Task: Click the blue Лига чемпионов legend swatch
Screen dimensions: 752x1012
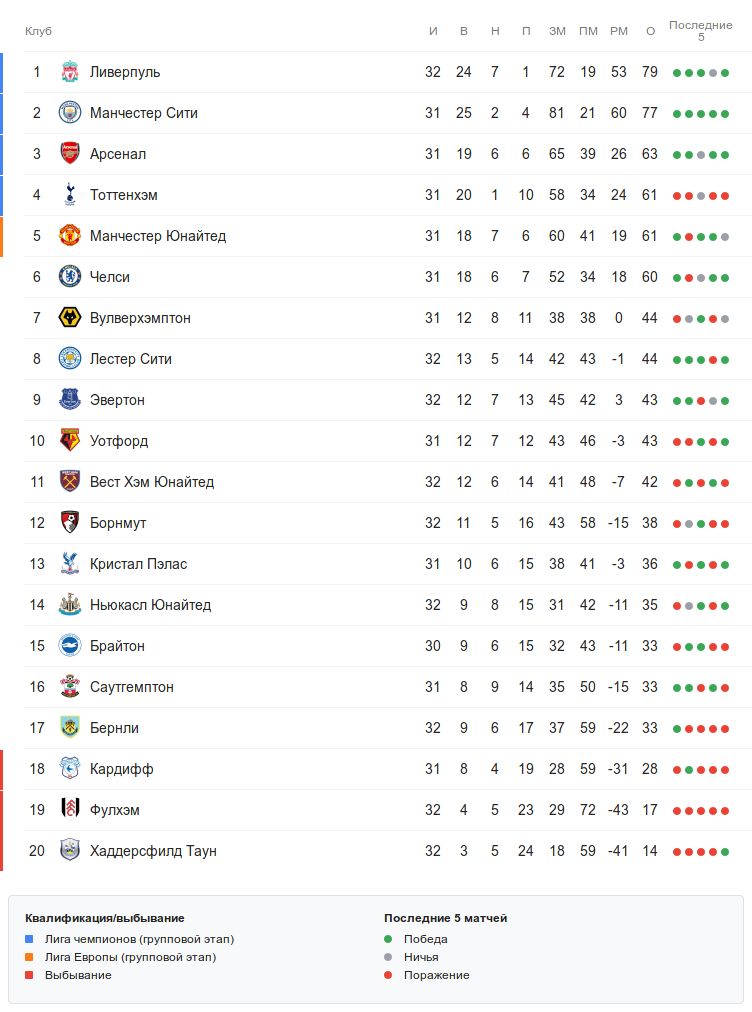Action: tap(29, 939)
